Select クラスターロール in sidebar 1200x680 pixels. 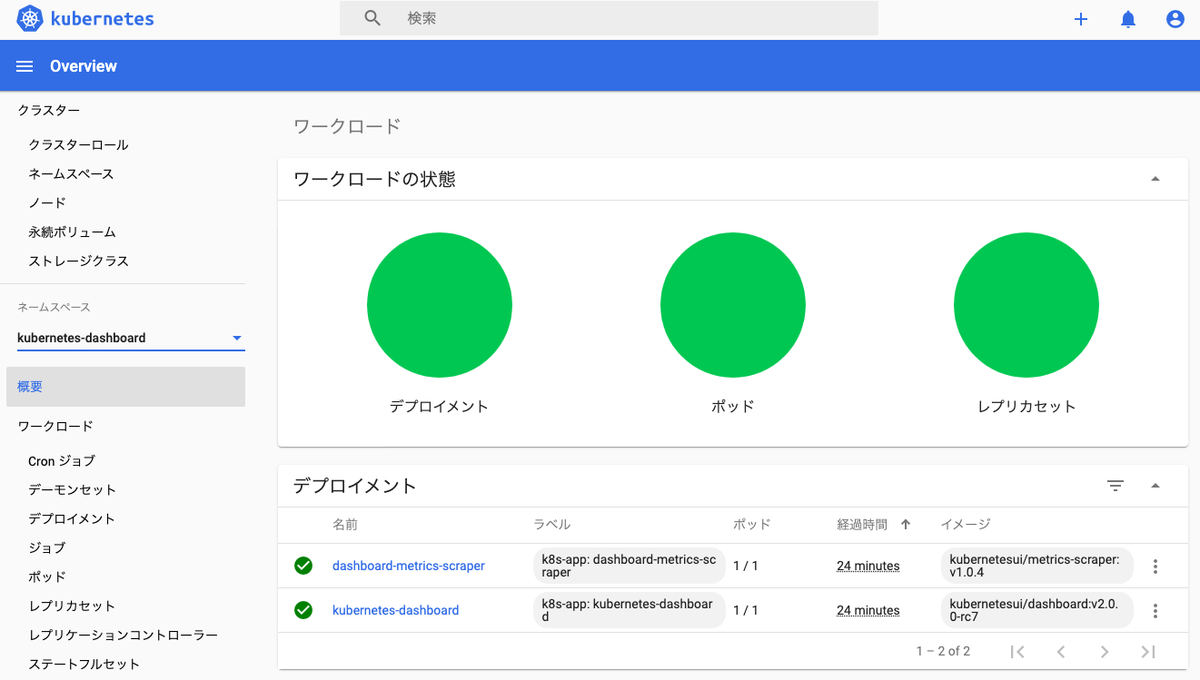coord(78,145)
